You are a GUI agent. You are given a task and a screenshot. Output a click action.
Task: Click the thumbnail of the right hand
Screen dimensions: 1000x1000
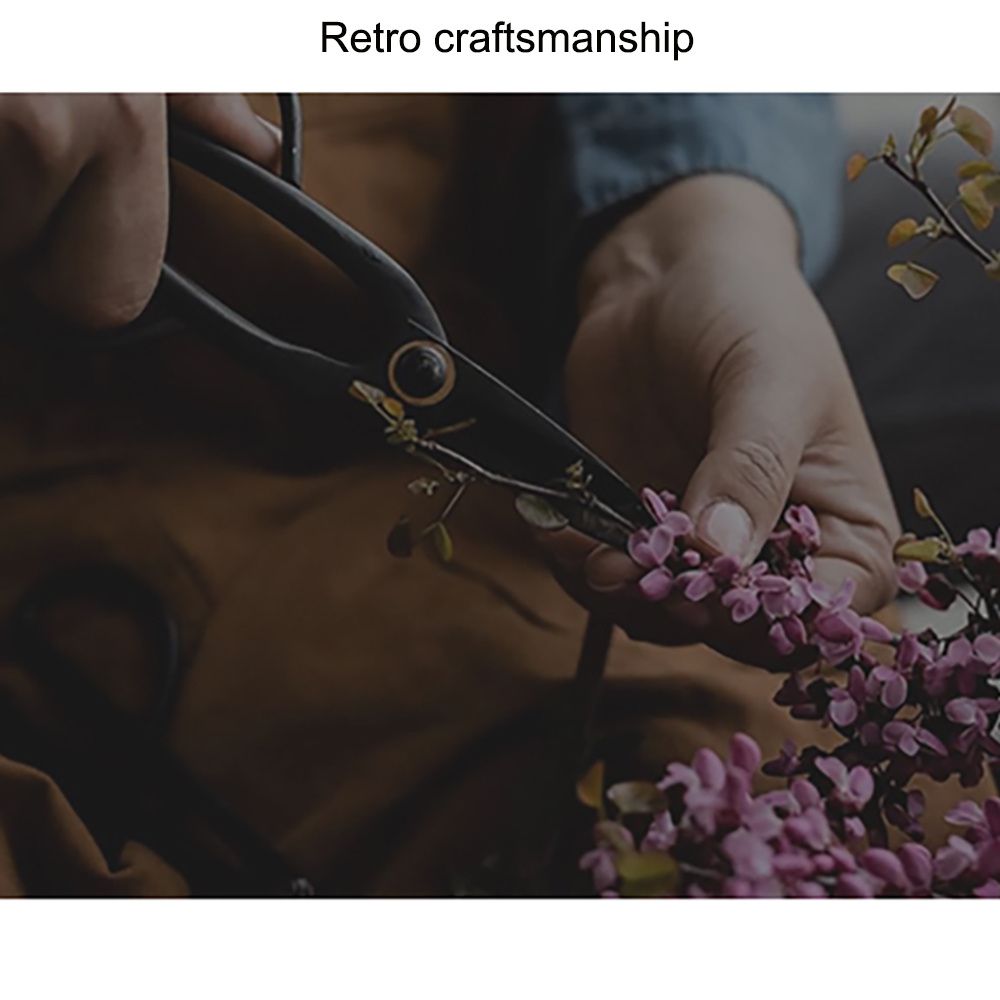click(726, 529)
